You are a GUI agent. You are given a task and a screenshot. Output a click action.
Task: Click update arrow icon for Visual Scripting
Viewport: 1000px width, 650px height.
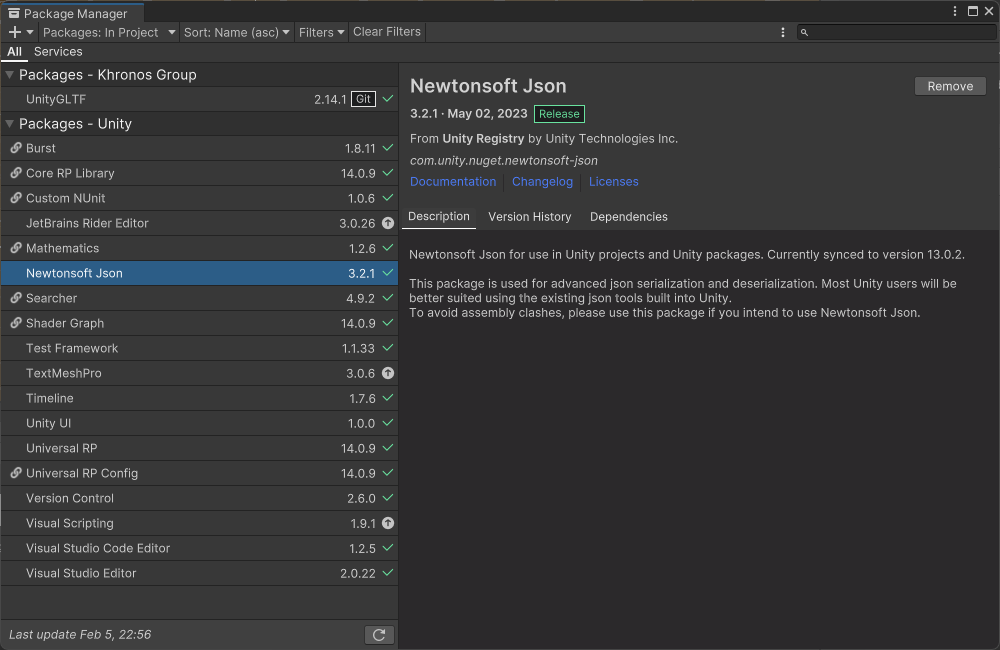point(388,523)
